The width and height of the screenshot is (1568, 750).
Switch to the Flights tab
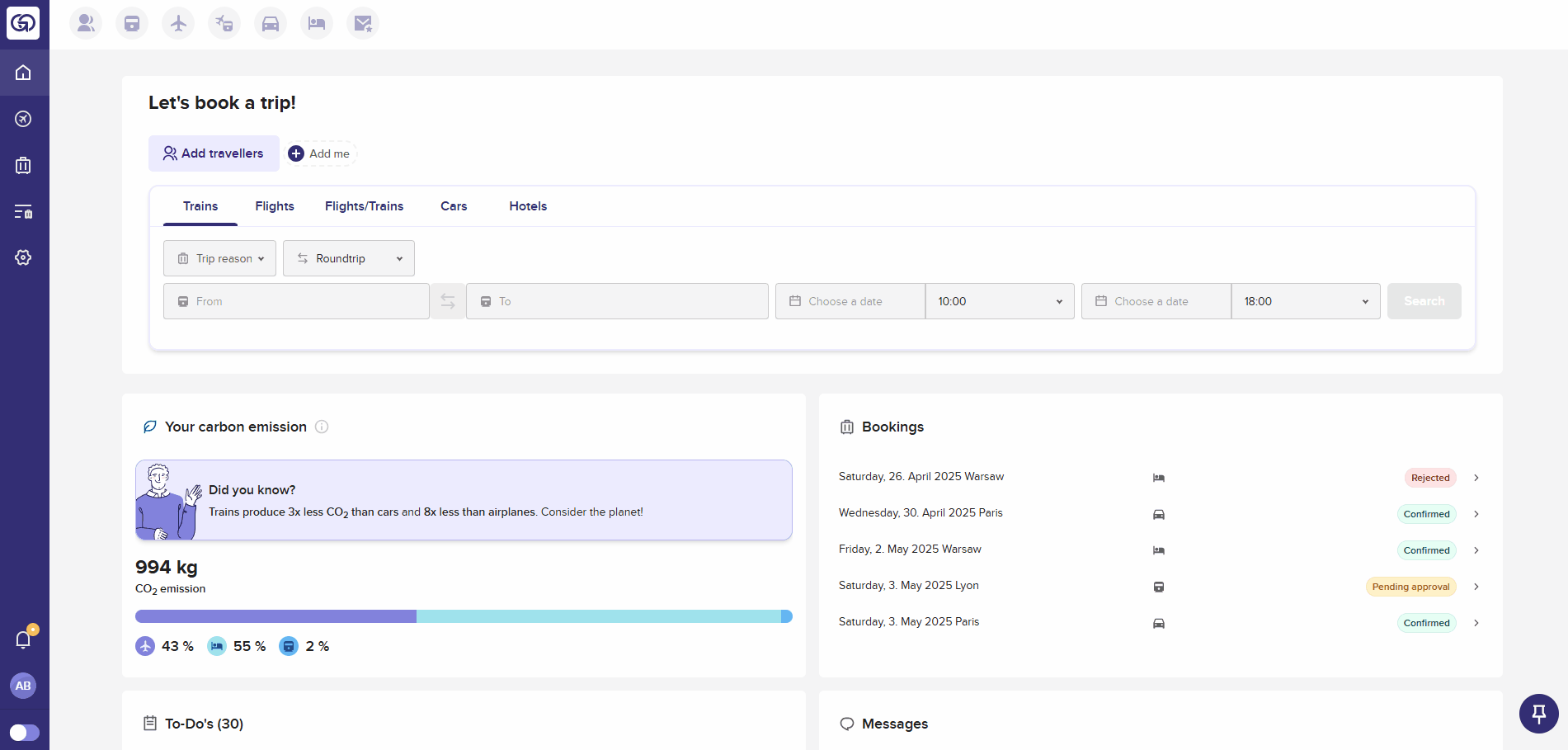(275, 206)
